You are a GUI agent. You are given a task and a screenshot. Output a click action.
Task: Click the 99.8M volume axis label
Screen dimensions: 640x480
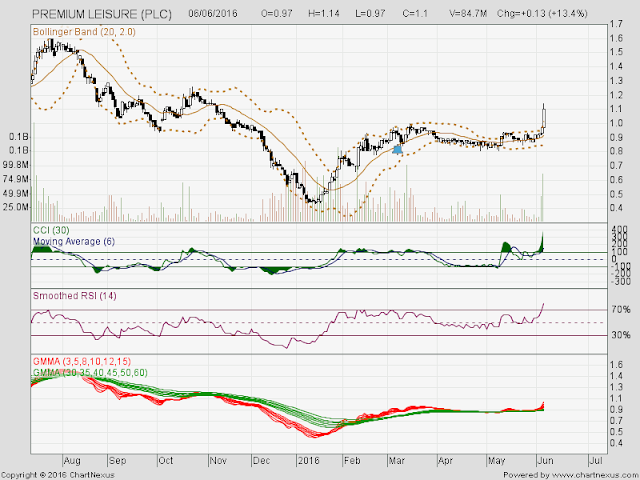(x=18, y=165)
